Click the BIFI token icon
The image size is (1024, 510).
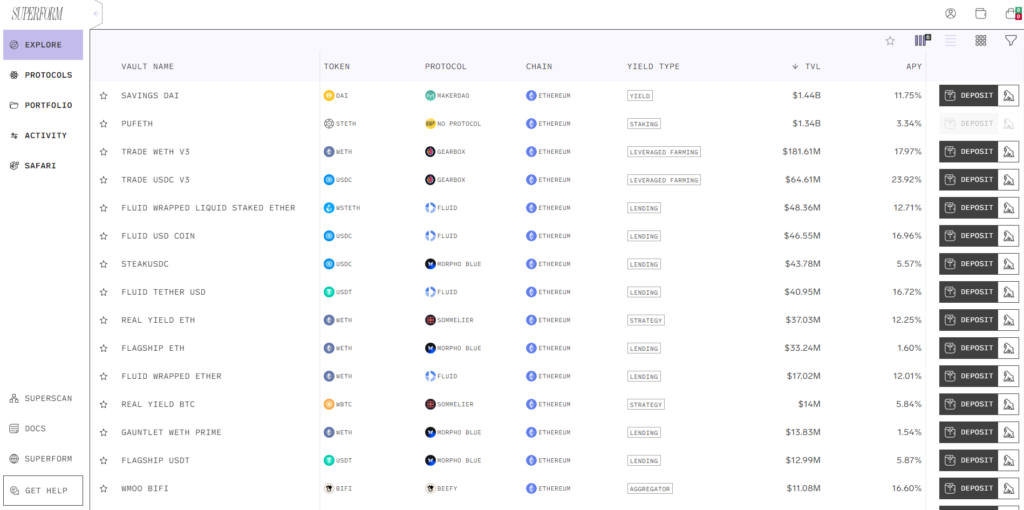coord(328,488)
